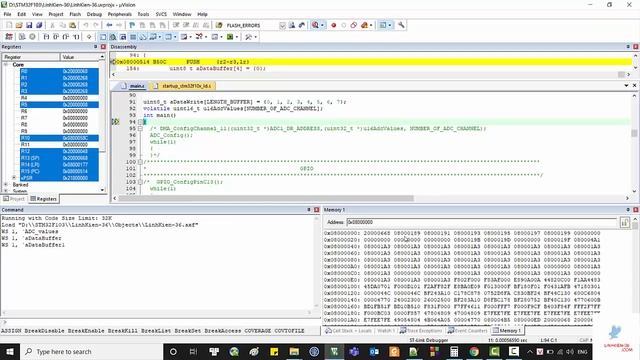This screenshot has height=360, width=640.
Task: Open the Toolbox dropdown arrow
Action: tap(256, 37)
